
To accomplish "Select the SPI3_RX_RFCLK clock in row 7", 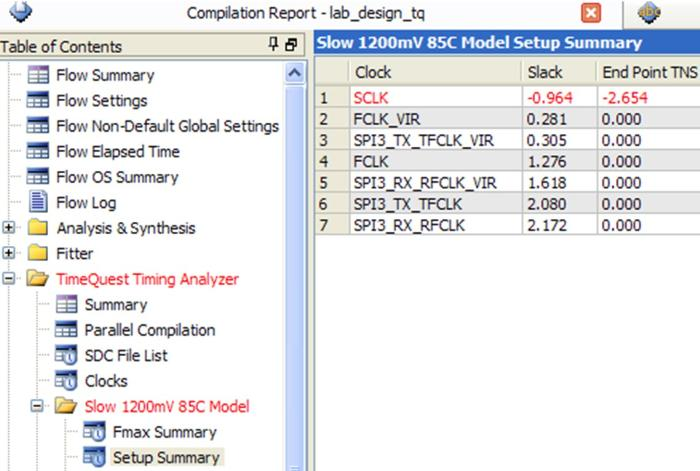I will [436, 225].
